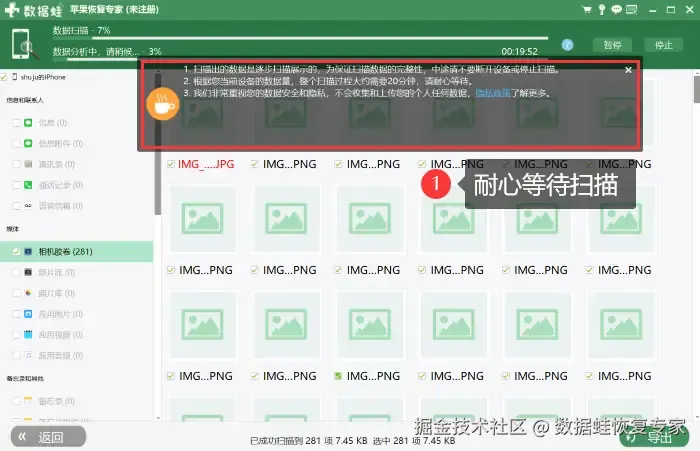700x451 pixels.
Task: Select the 照片库 (0) category label
Action: pyautogui.click(x=57, y=293)
